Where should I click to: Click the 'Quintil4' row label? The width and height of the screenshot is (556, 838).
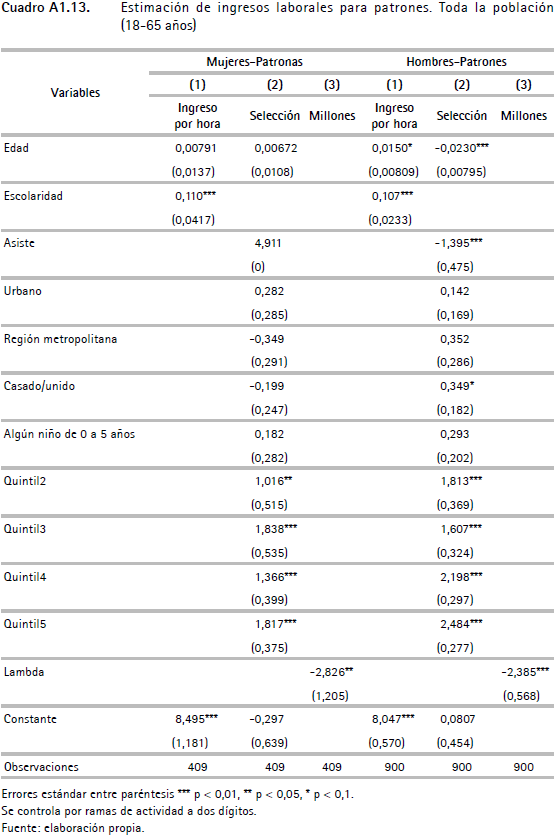[x=25, y=577]
